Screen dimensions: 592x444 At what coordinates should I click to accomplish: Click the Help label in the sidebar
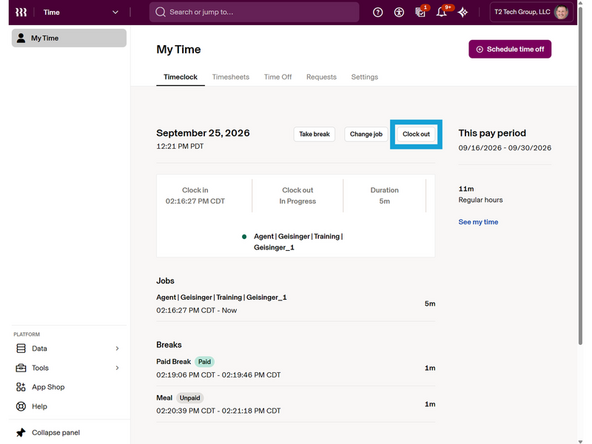click(x=39, y=407)
